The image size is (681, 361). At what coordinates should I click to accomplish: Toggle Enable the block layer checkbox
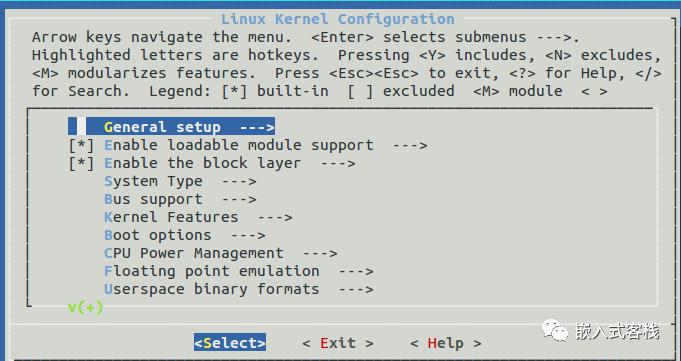coord(82,163)
